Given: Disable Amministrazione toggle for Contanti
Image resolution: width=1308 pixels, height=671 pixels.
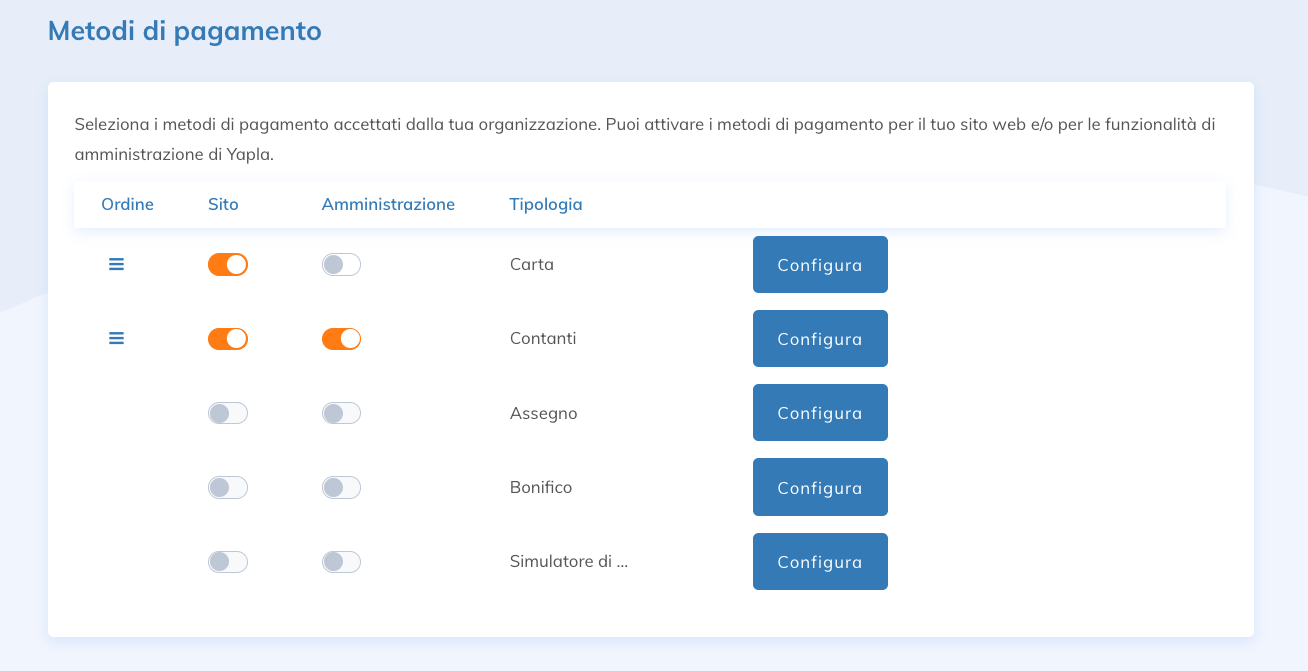Looking at the screenshot, I should coord(341,339).
